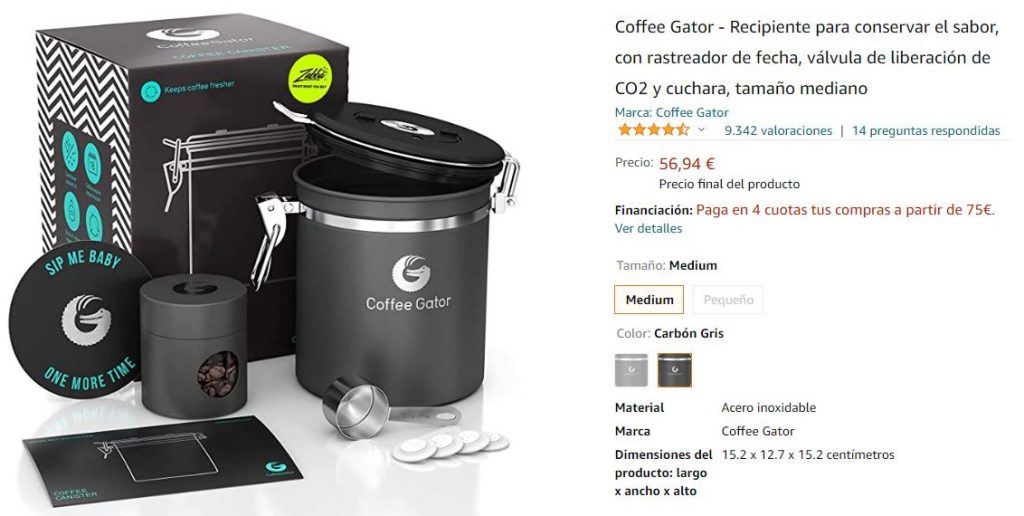Click the Sip Me Baby round coaster

click(x=80, y=319)
